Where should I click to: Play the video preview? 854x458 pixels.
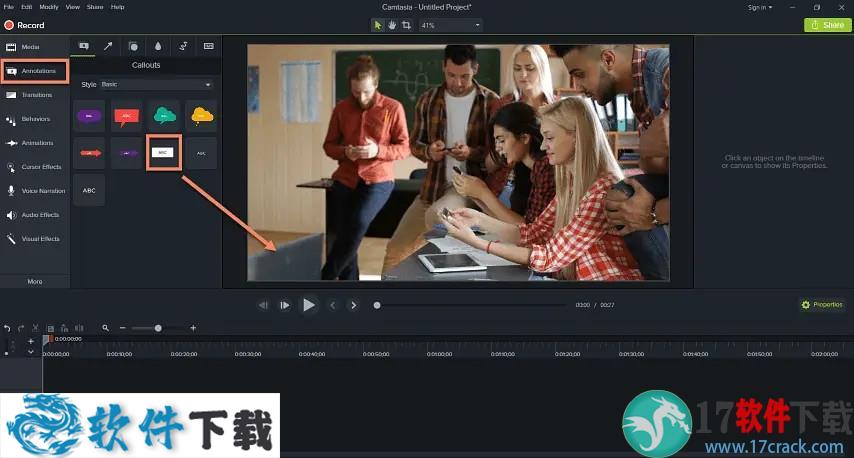point(308,305)
